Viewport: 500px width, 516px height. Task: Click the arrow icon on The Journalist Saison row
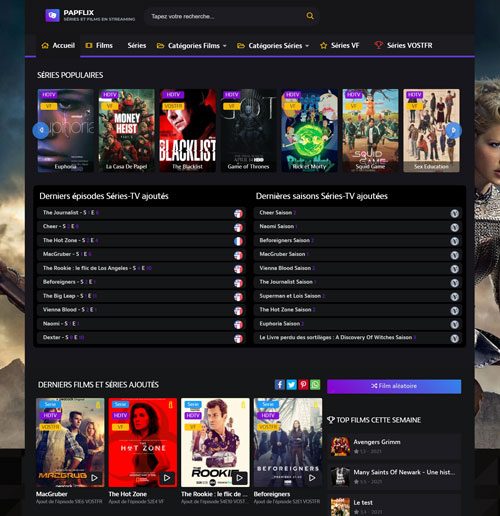click(x=455, y=283)
